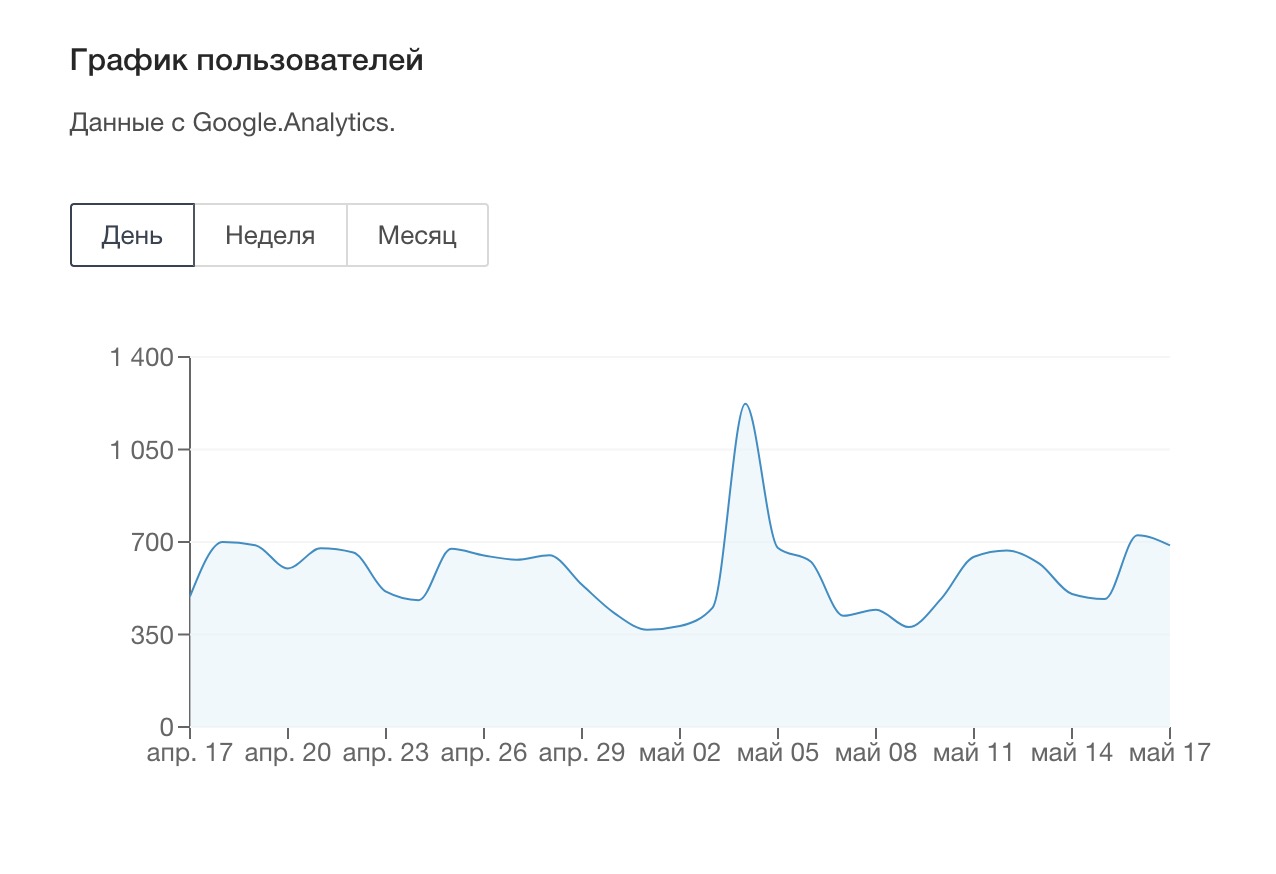1276x874 pixels.
Task: Click the Данные с Google.Analytics subtitle
Action: pos(232,122)
